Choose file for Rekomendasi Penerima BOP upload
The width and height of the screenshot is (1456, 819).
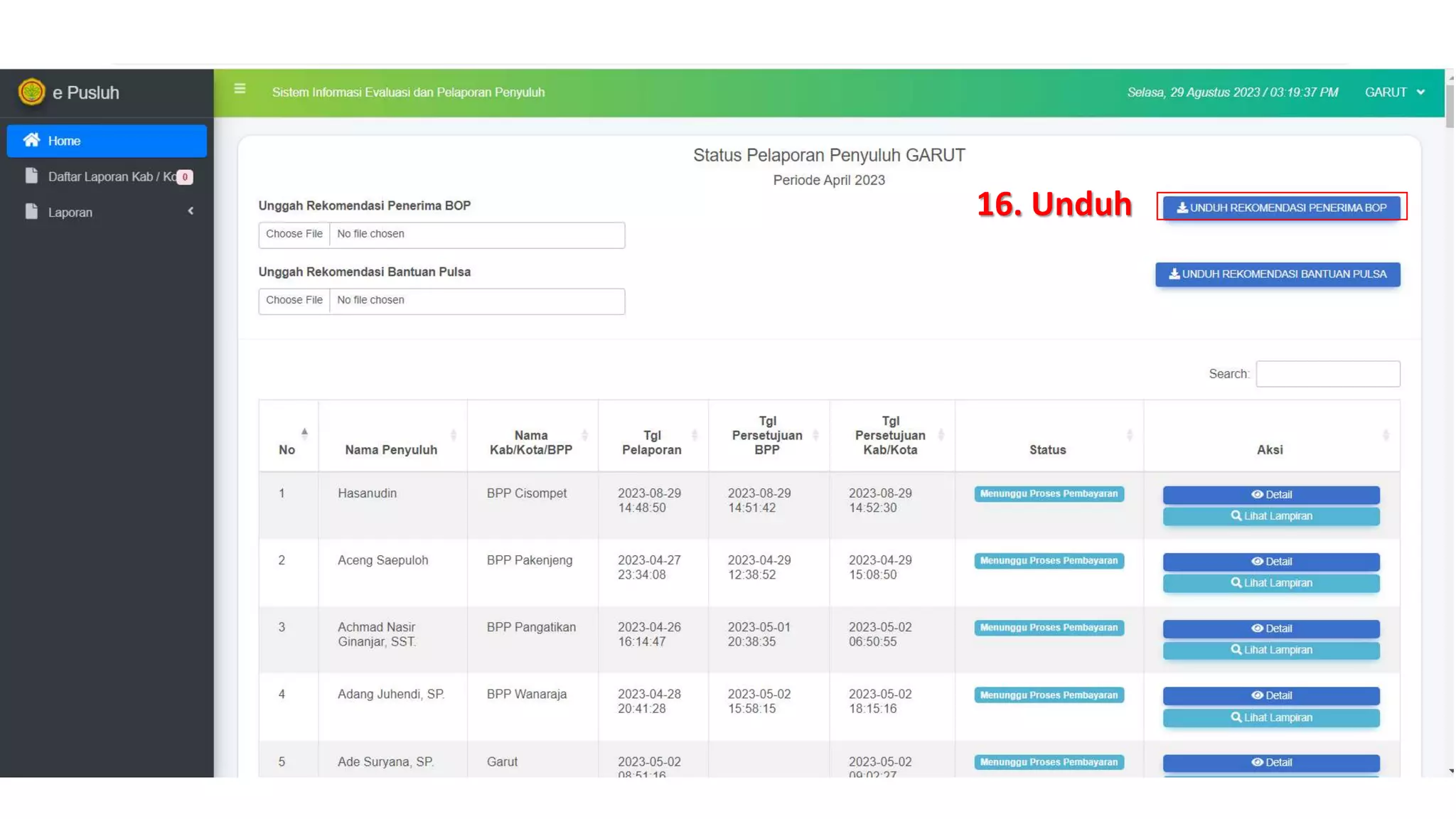(294, 235)
